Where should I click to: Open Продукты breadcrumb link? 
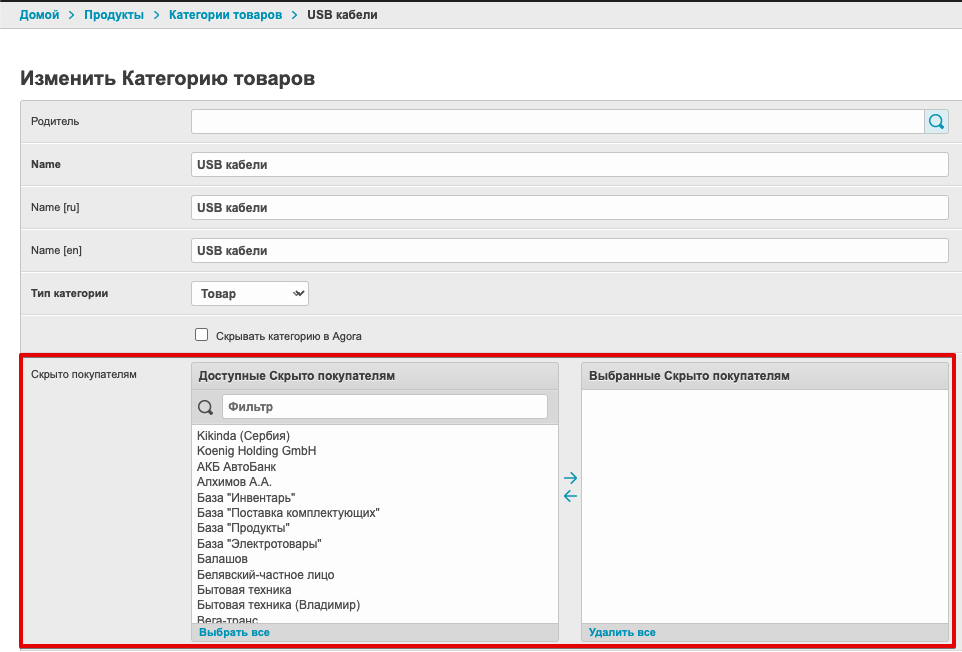[x=114, y=15]
